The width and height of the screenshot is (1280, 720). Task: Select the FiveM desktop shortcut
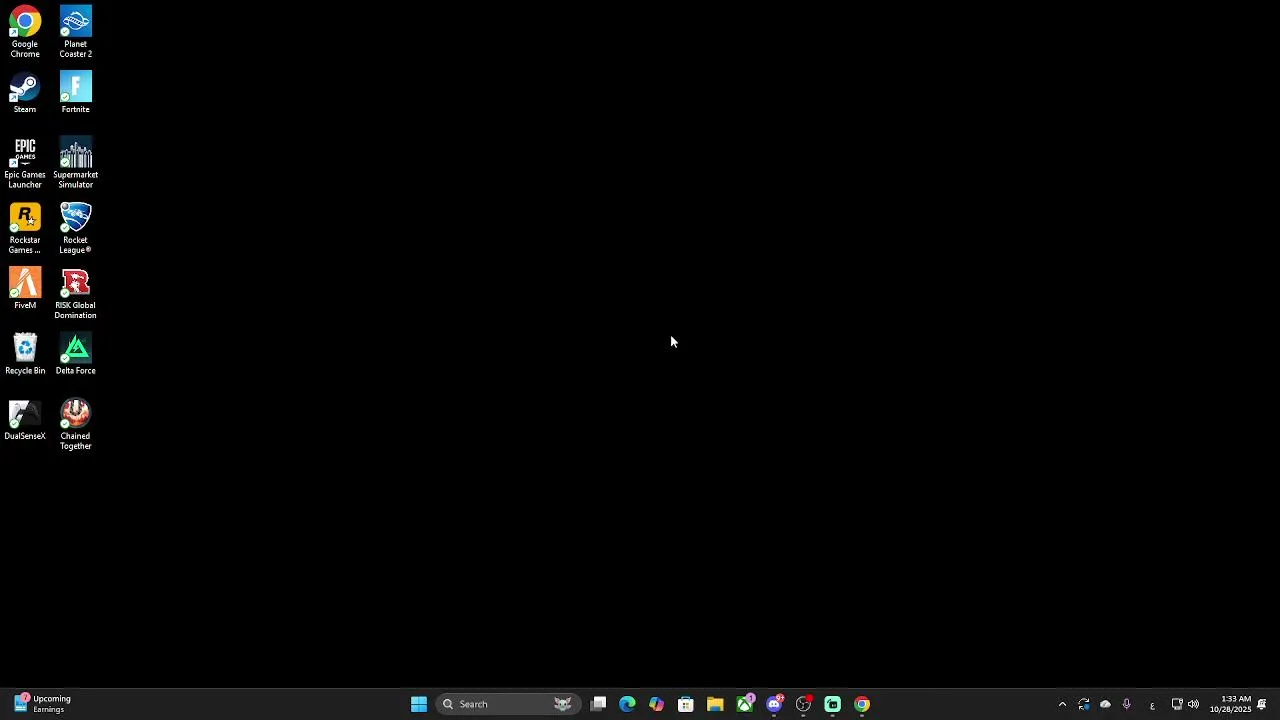tap(25, 289)
